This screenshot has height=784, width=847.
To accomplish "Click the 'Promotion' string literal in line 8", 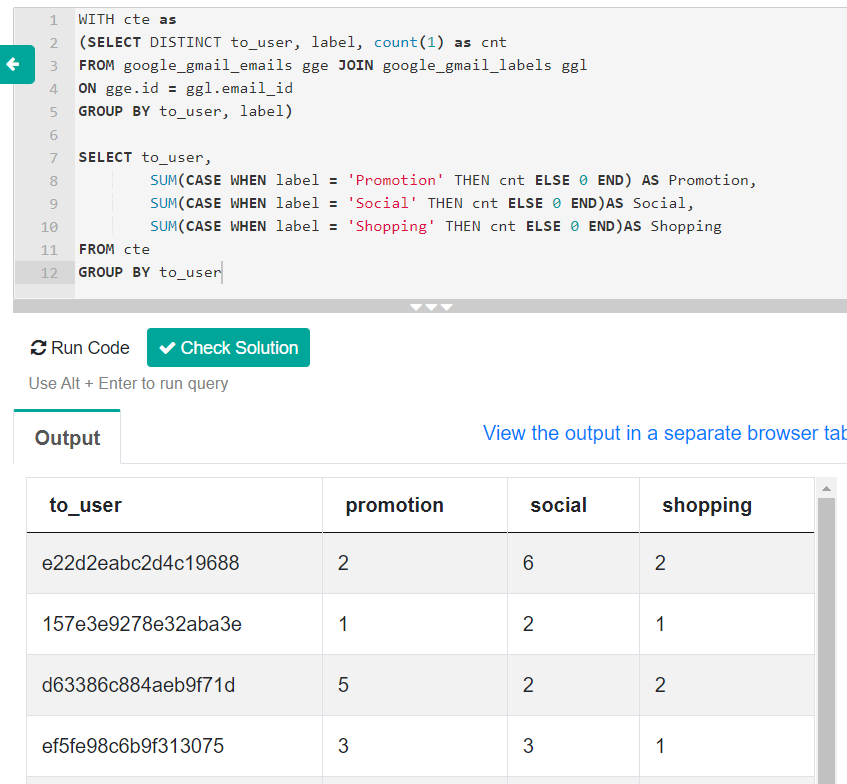I will [395, 180].
